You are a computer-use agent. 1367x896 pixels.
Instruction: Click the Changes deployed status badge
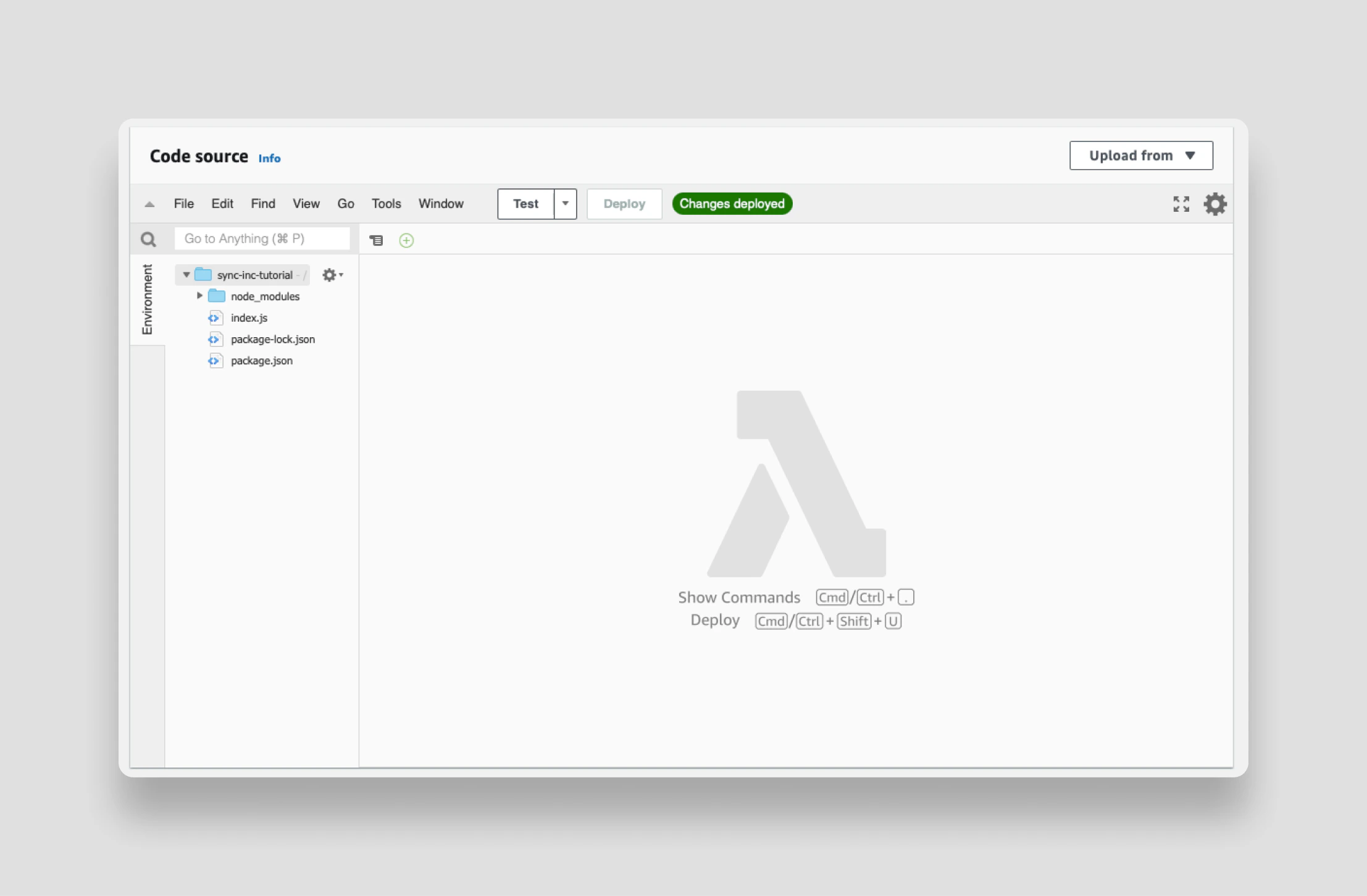[x=732, y=204]
